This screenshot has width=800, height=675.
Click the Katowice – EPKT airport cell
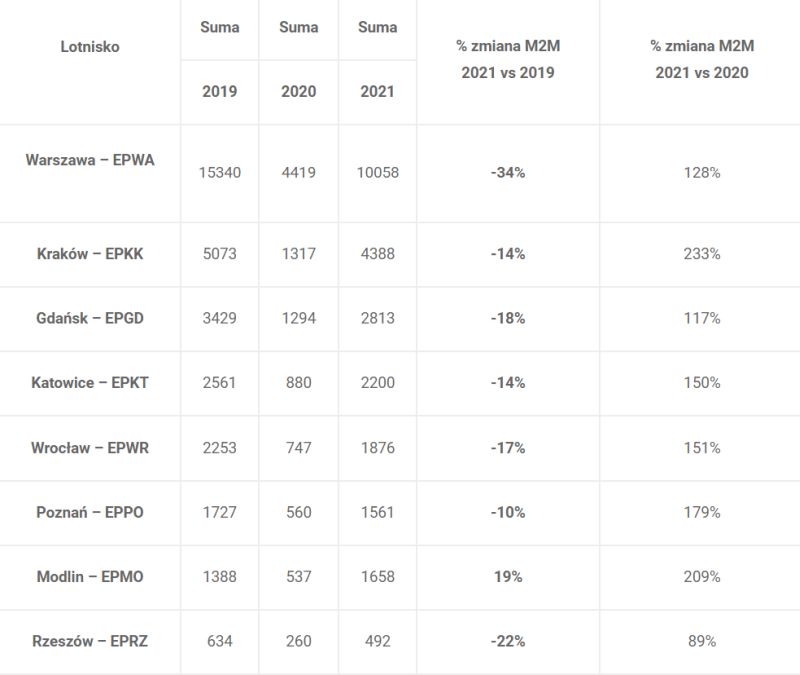[90, 383]
